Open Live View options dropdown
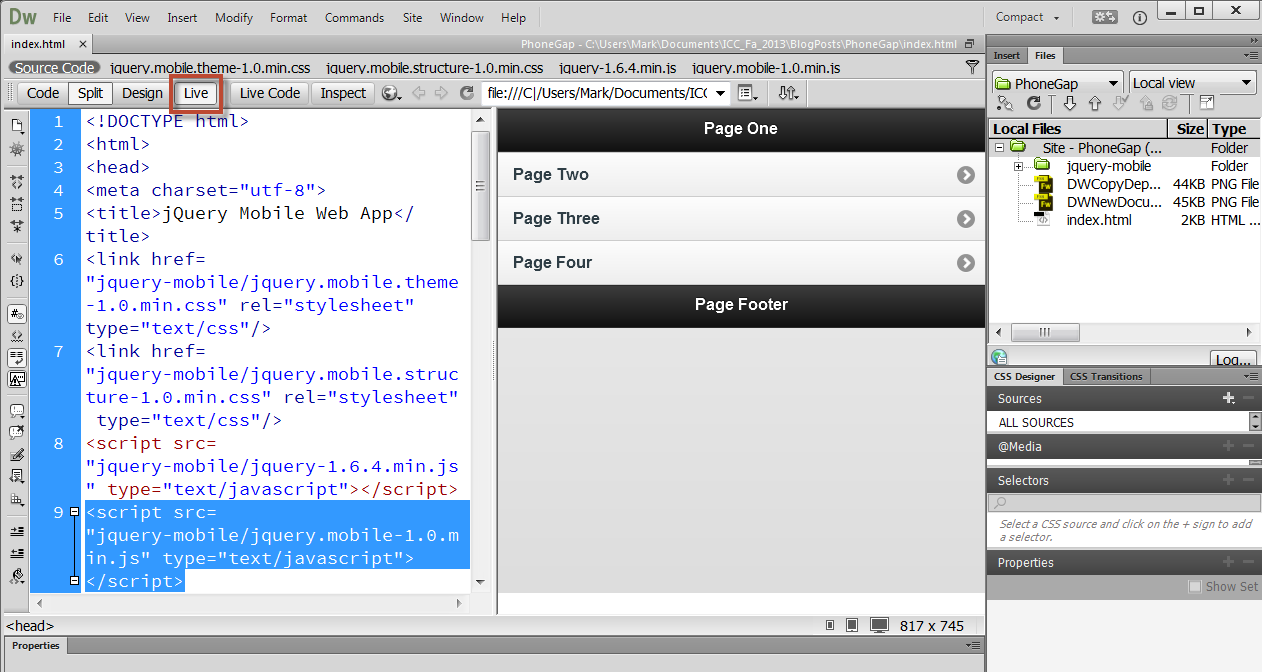Viewport: 1262px width, 672px height. 747,93
